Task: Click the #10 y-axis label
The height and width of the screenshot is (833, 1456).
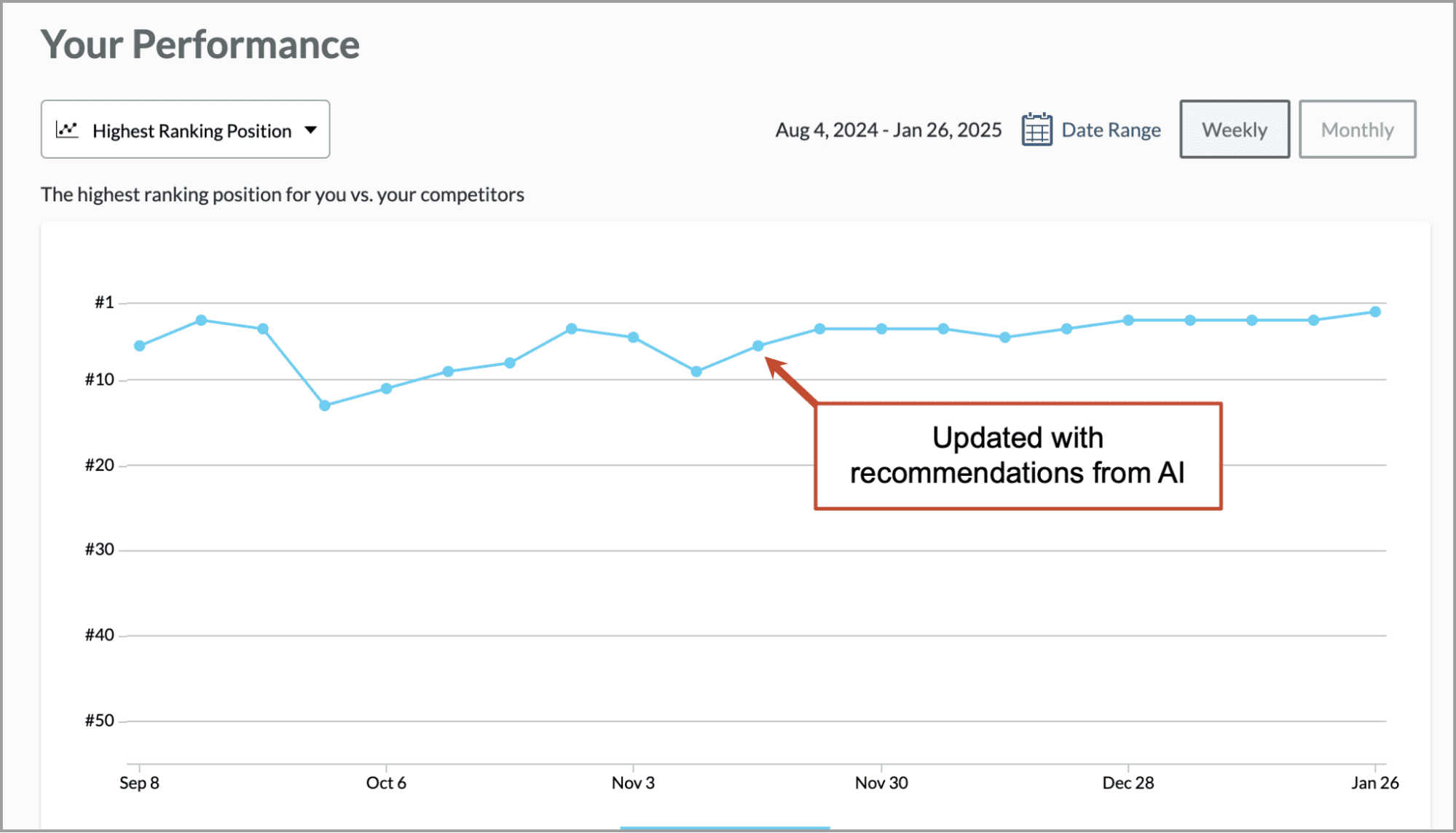Action: pos(100,380)
